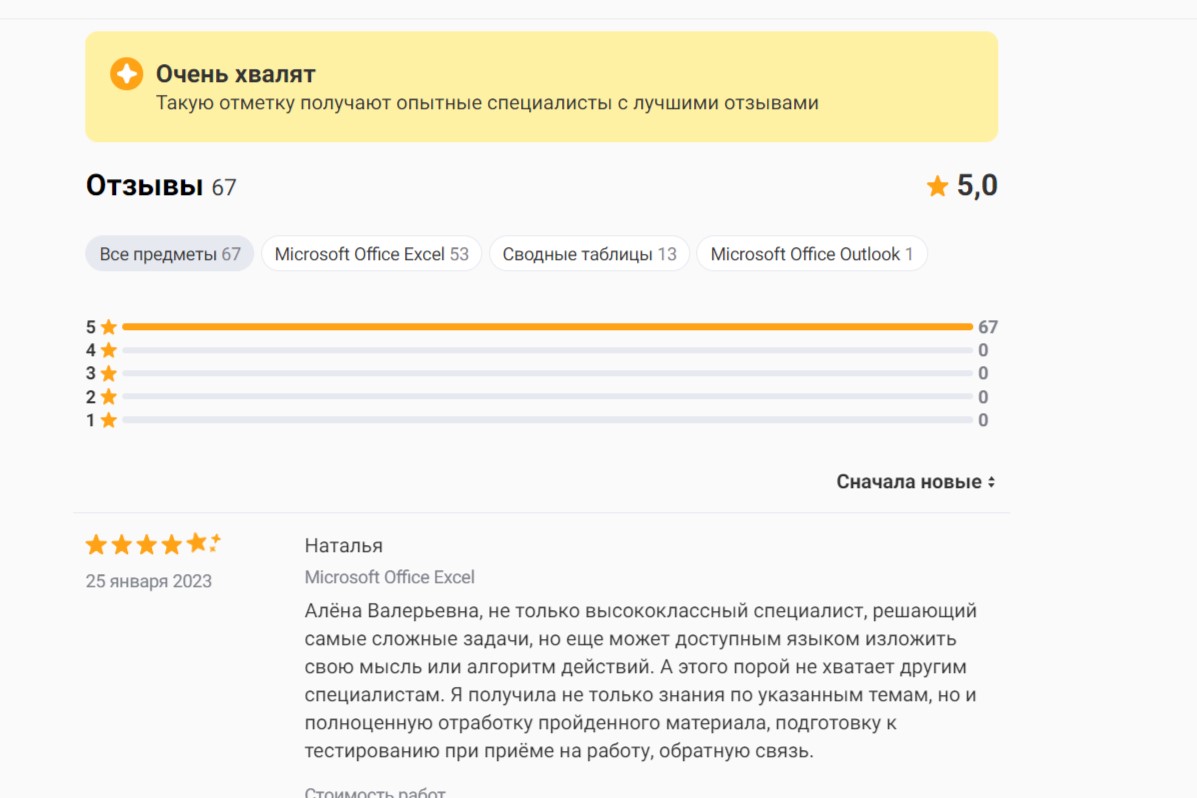Filter reviews by Microsoft Office Outlook
Screen dimensions: 1197x798
811,254
